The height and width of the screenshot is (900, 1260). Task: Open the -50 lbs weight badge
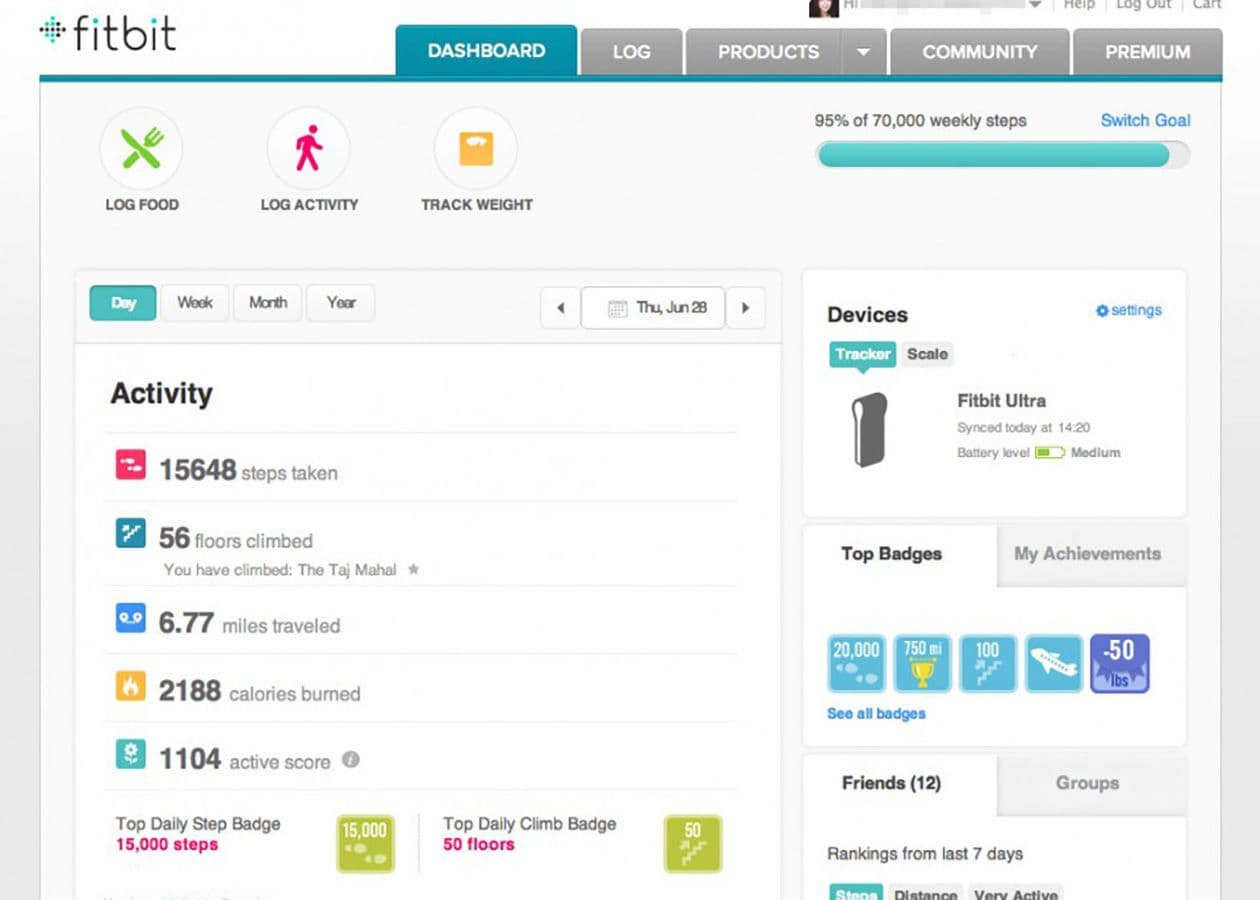[1119, 663]
